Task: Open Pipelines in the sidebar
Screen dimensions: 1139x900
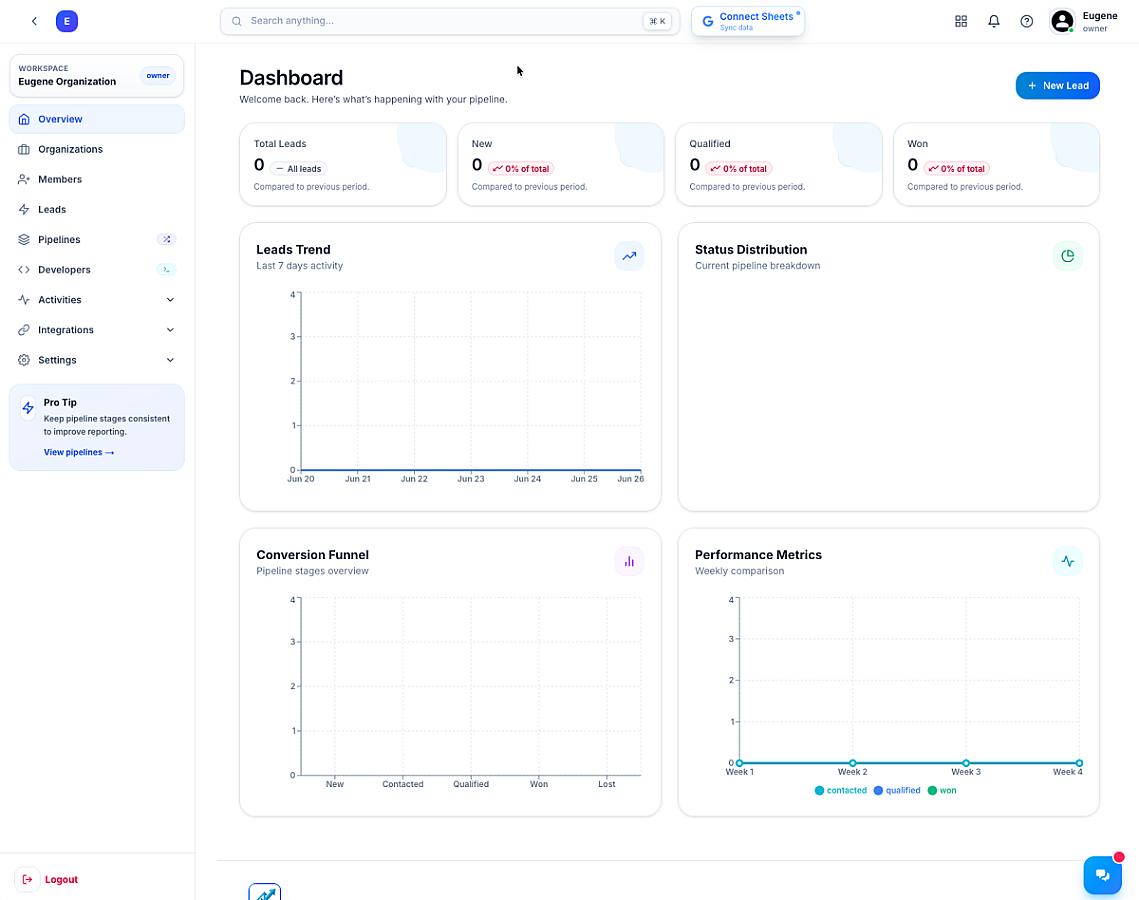Action: [x=97, y=239]
